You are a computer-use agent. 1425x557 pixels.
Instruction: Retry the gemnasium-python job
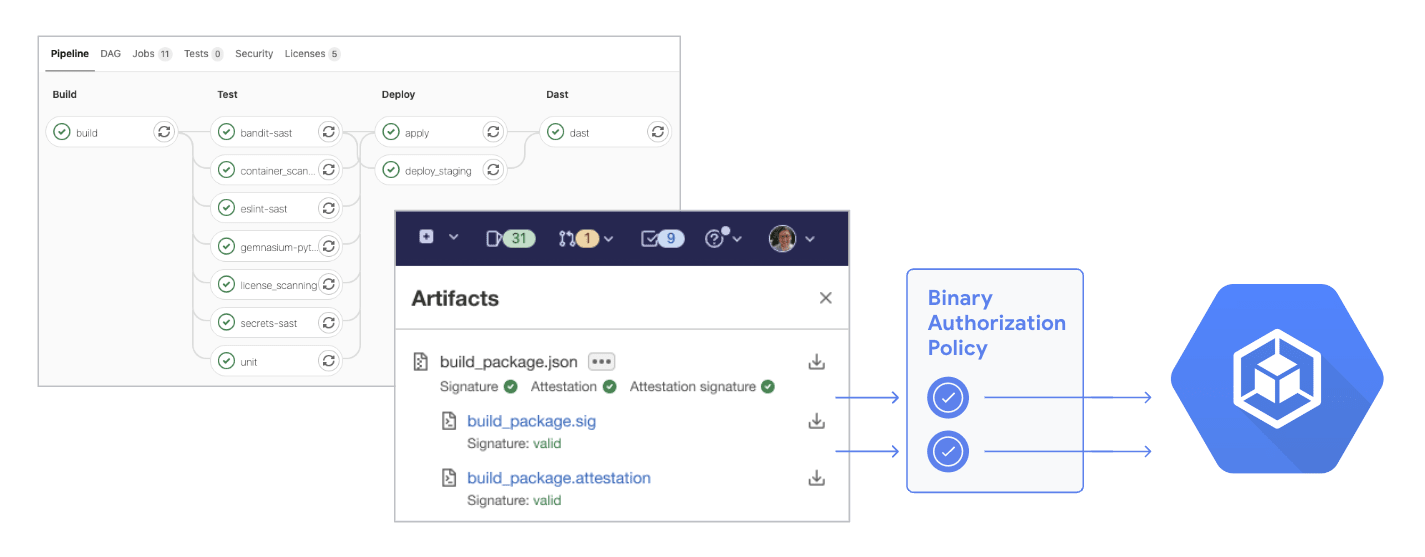[329, 246]
